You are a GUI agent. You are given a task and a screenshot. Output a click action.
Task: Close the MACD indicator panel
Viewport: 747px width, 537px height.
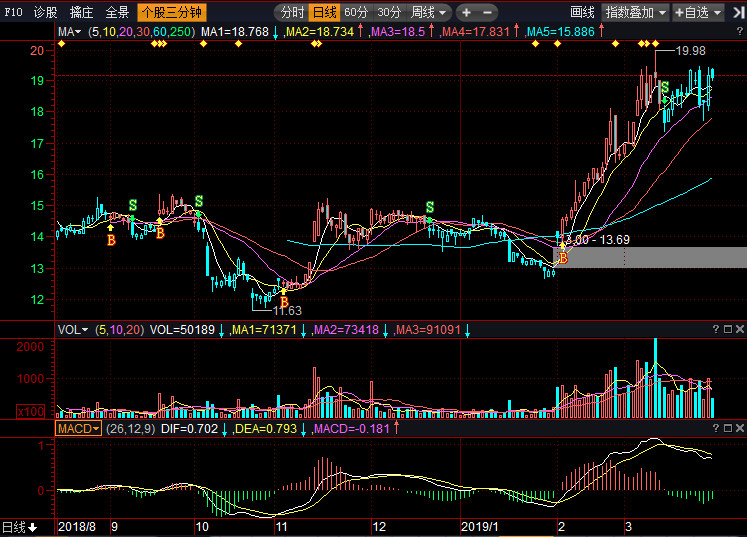(740, 428)
